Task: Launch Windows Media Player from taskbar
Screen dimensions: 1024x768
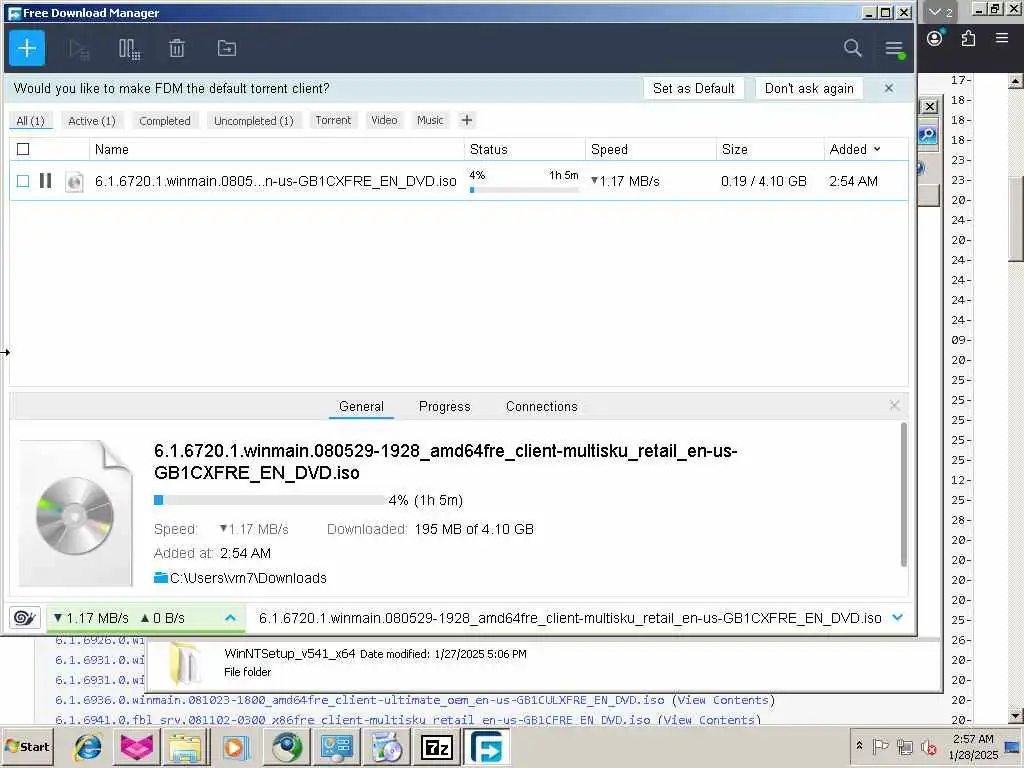Action: pos(236,747)
